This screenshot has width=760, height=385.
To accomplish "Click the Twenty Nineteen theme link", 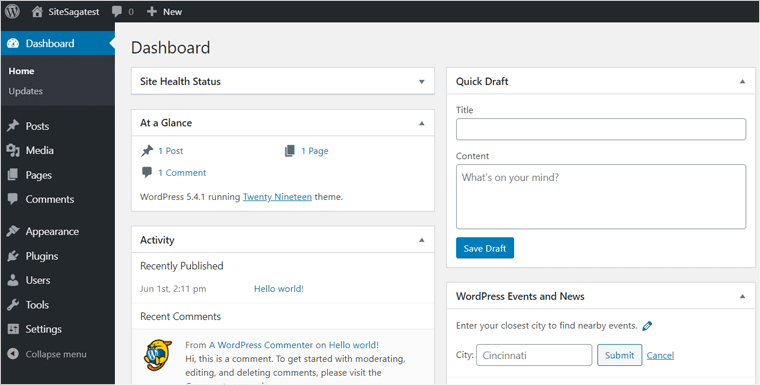I will [x=277, y=197].
